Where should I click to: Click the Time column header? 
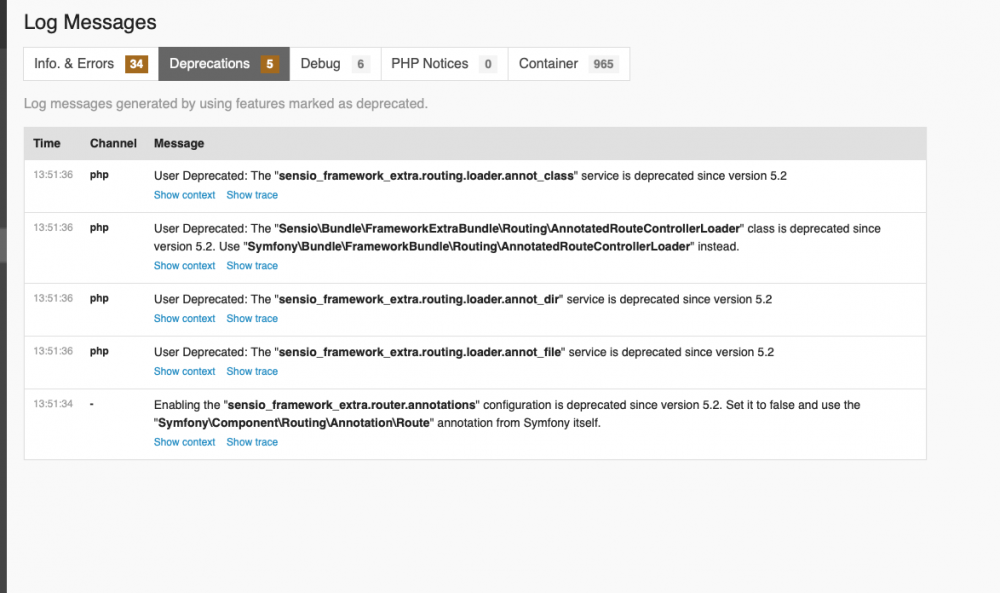pos(47,143)
